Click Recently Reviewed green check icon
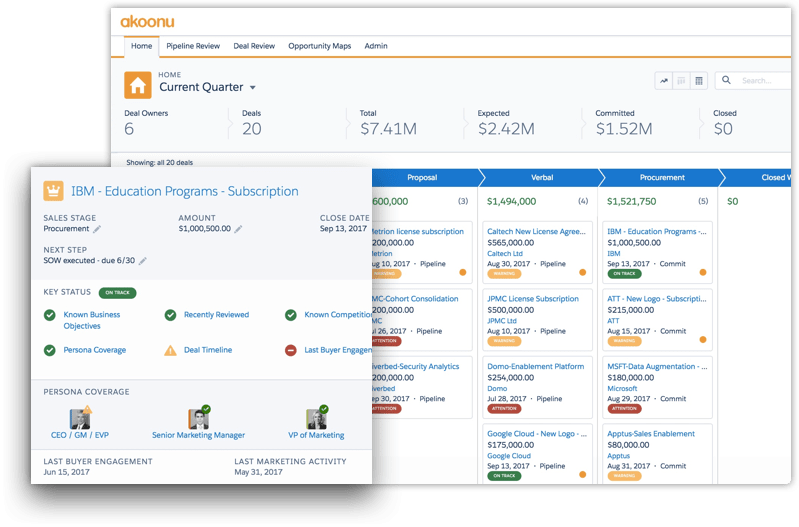The image size is (799, 527). click(x=170, y=315)
